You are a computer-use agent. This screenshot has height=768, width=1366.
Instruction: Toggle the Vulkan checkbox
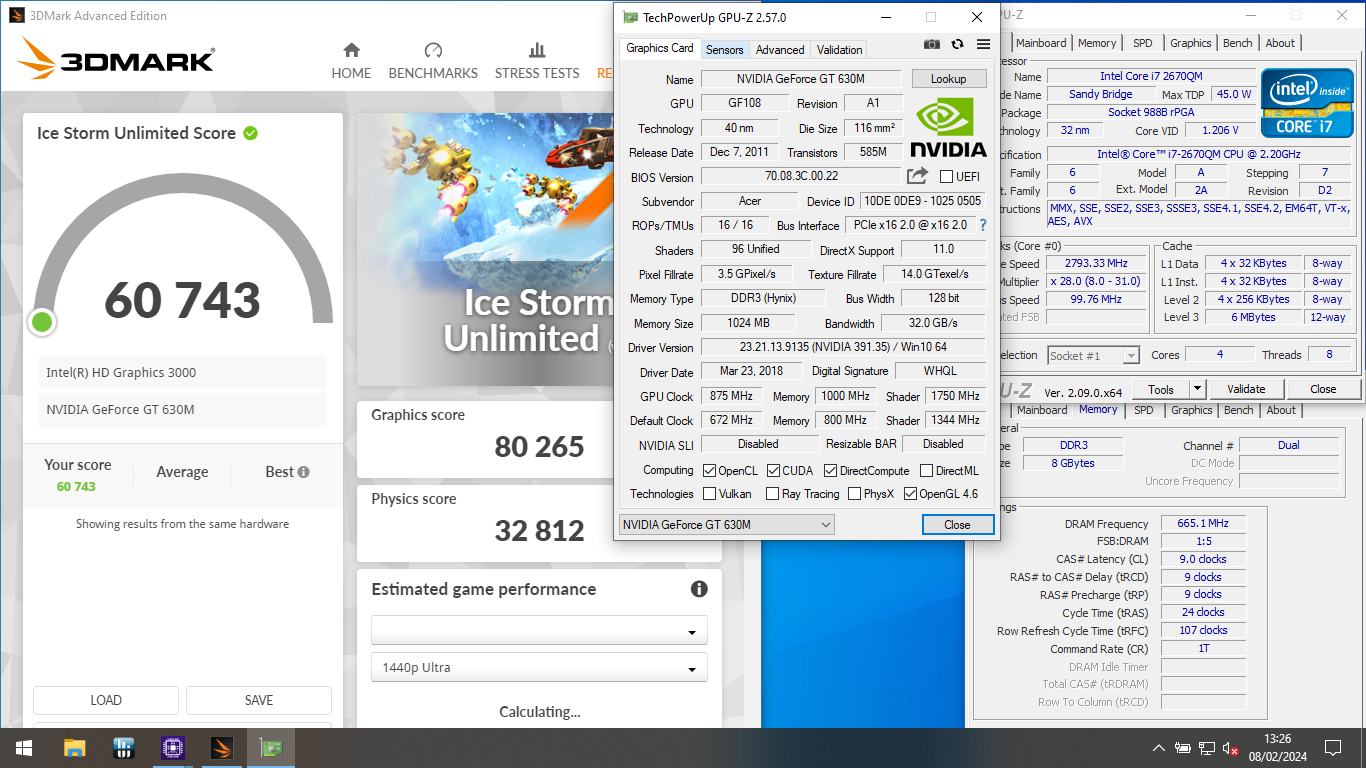(x=709, y=494)
